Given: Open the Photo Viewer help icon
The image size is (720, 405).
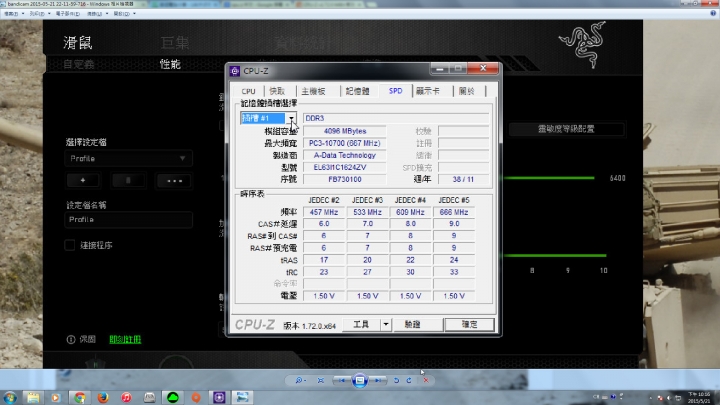Looking at the screenshot, I should (x=713, y=13).
